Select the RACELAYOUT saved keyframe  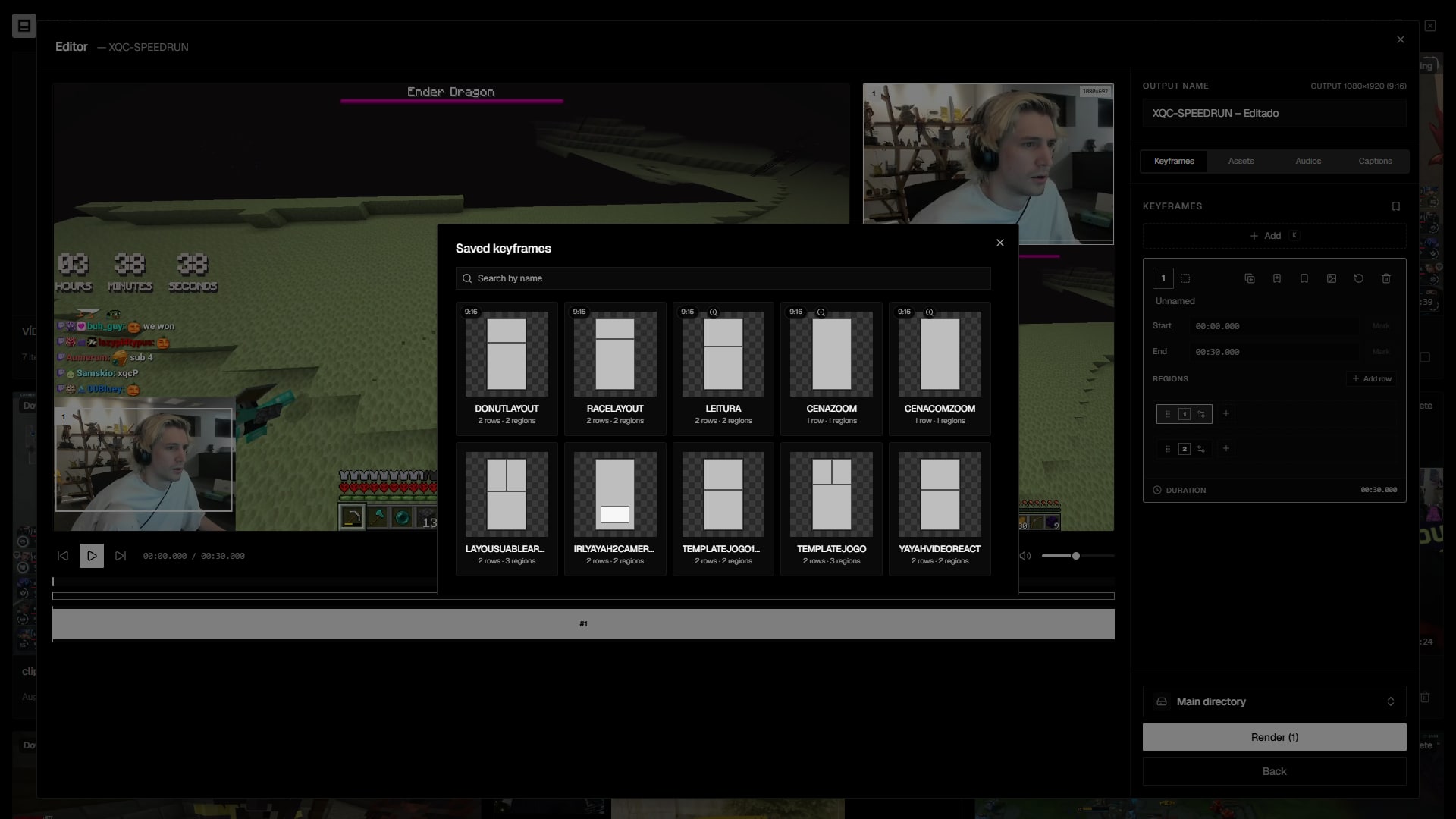click(615, 369)
